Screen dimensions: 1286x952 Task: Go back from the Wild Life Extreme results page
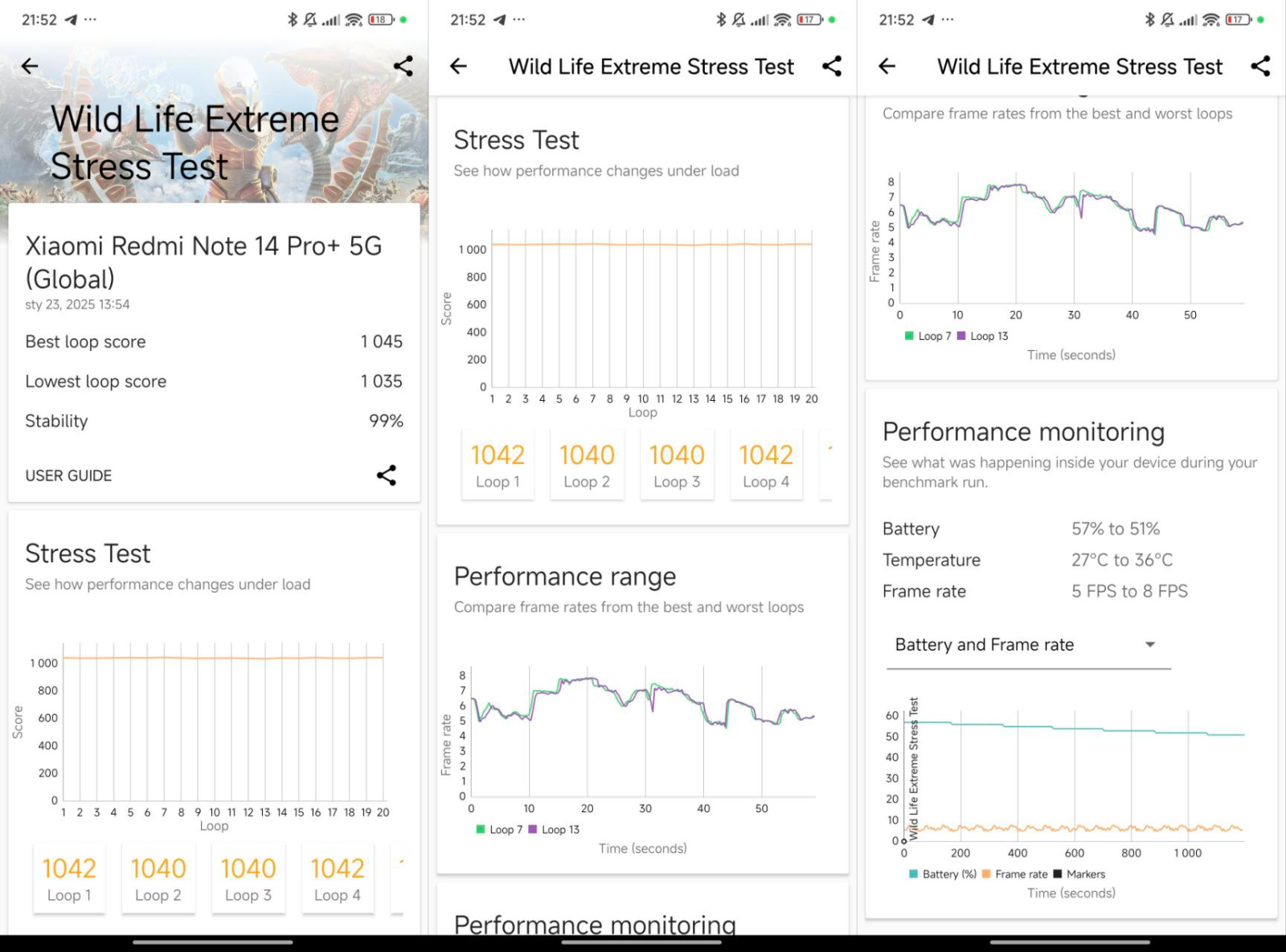pos(30,66)
